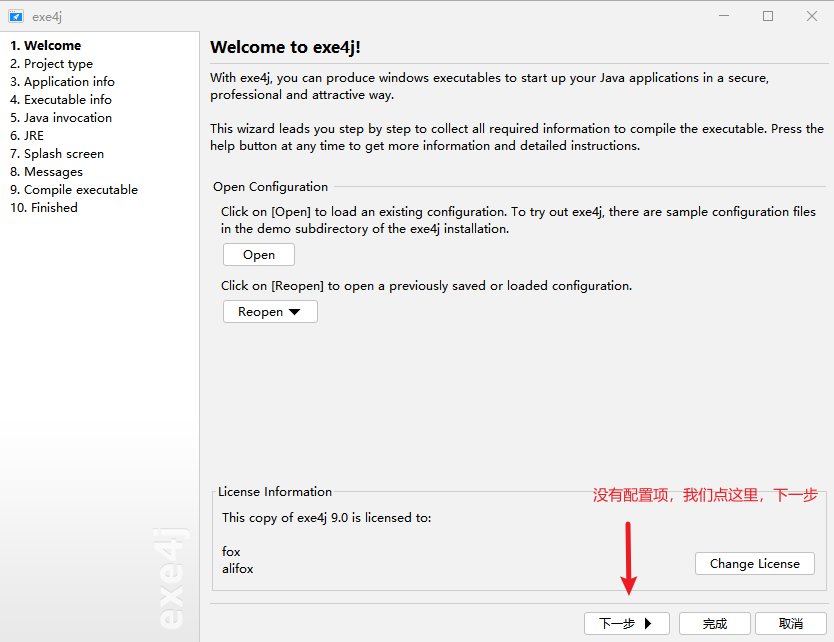The width and height of the screenshot is (834, 642).
Task: Close the exe4j window
Action: coord(812,16)
